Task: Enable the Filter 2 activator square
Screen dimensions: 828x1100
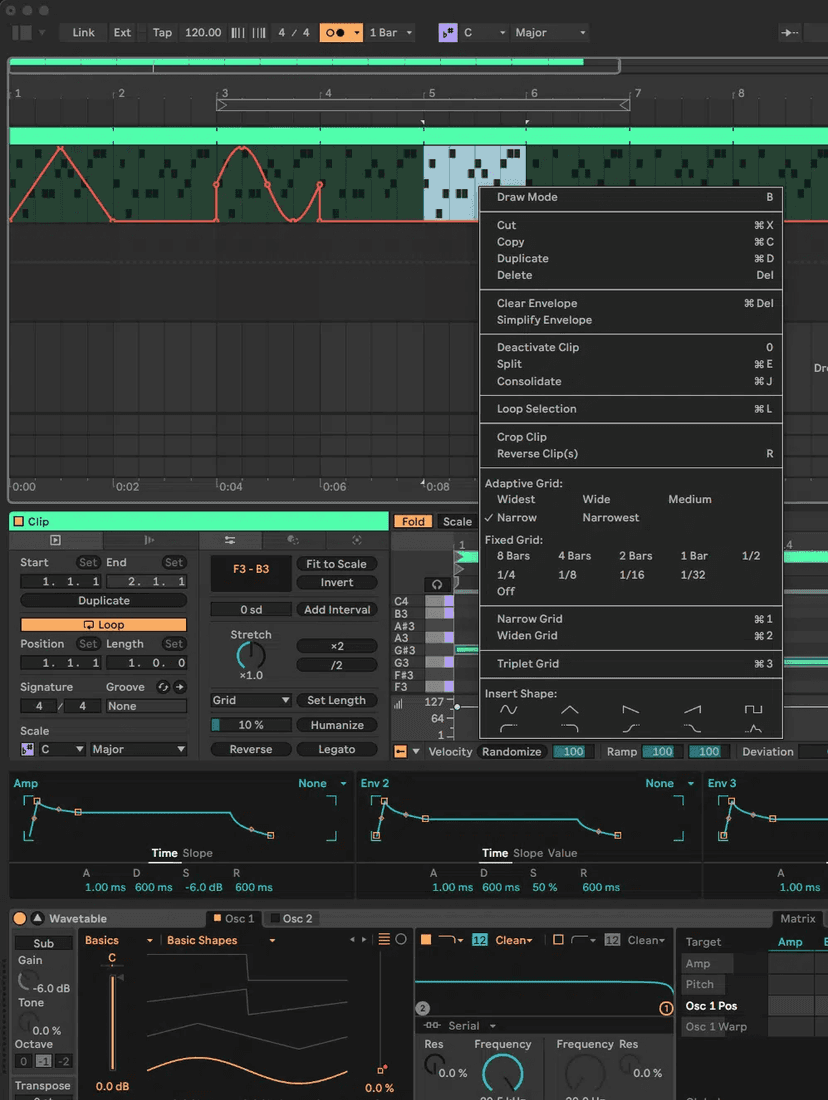Action: click(x=558, y=939)
